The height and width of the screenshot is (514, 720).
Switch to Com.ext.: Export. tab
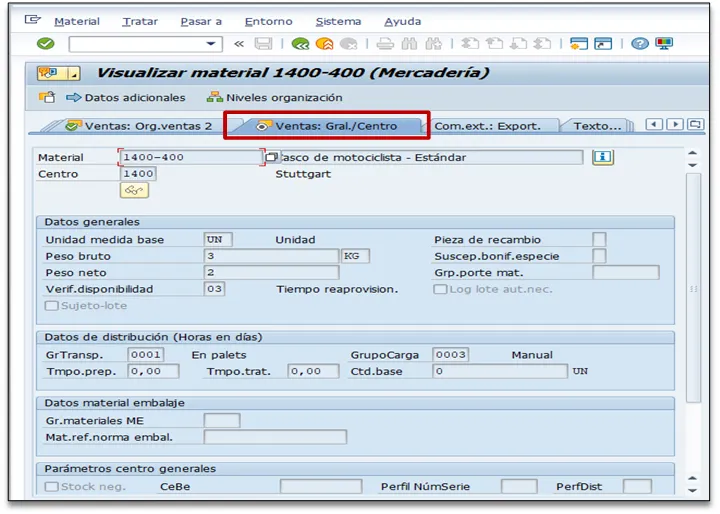tap(488, 126)
